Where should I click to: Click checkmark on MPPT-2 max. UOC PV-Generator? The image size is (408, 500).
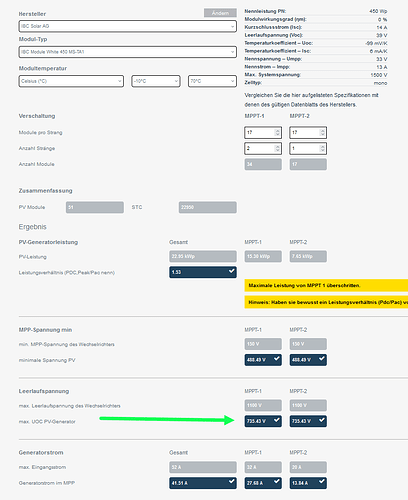coord(322,420)
